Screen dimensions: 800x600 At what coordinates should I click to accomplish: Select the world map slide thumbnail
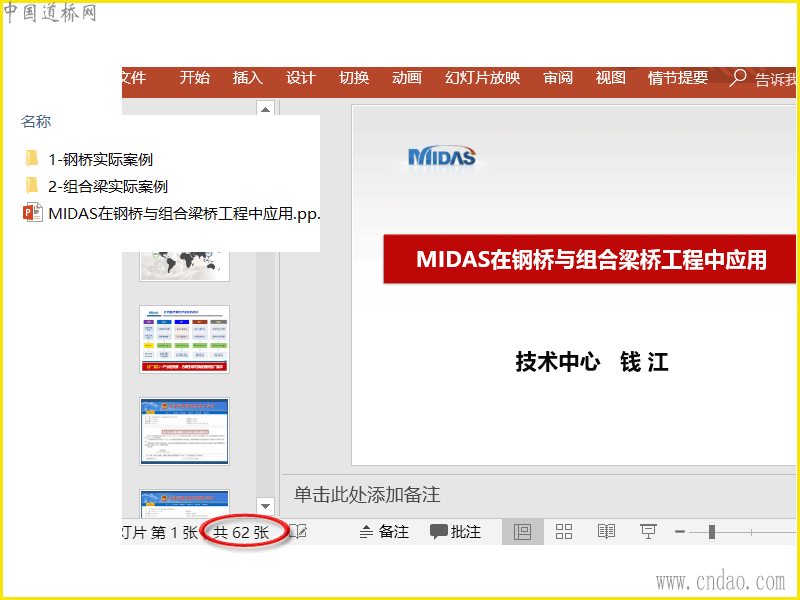(x=184, y=266)
